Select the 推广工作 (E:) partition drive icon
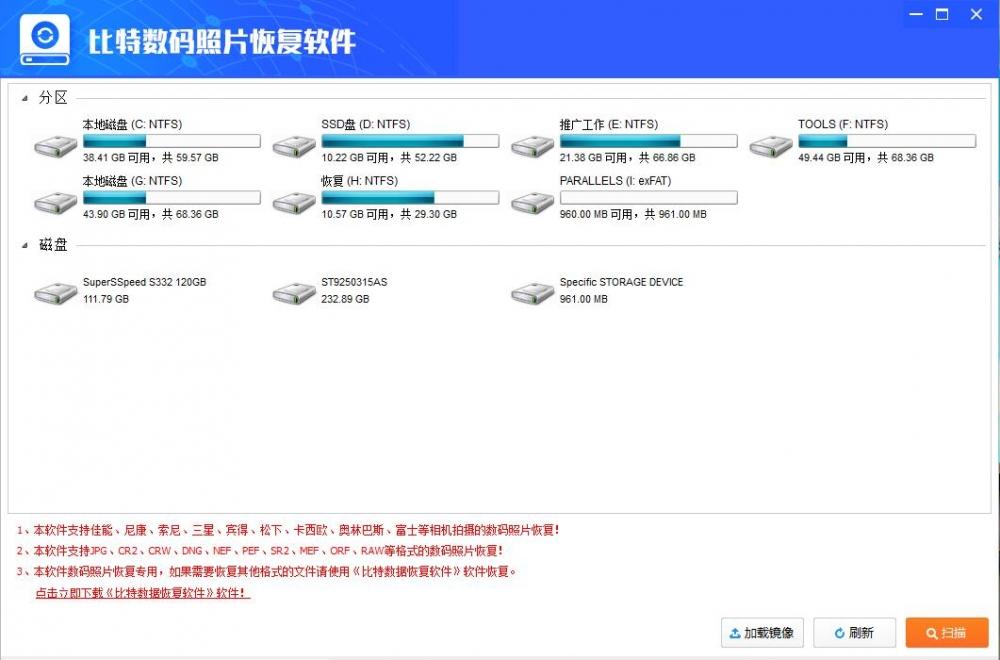The height and width of the screenshot is (660, 1000). tap(531, 145)
